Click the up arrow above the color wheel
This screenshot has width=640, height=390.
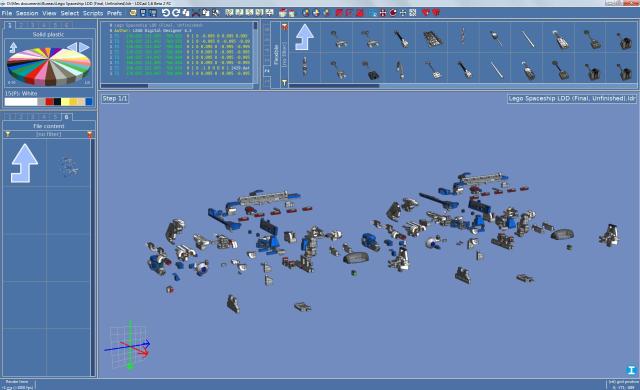tap(13, 48)
